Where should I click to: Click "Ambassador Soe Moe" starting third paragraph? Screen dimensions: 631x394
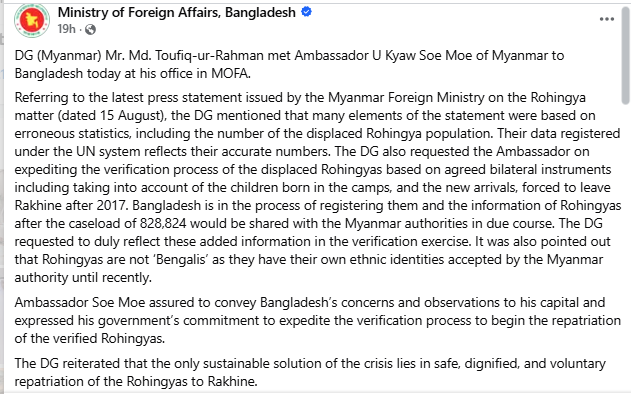tap(80, 303)
